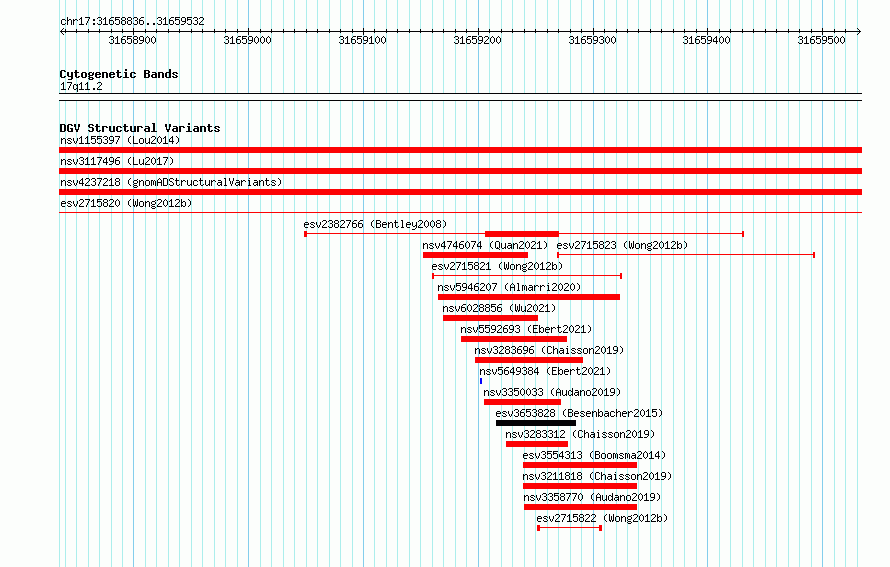
Task: Click the red bar for esv3554313
Action: click(x=580, y=465)
